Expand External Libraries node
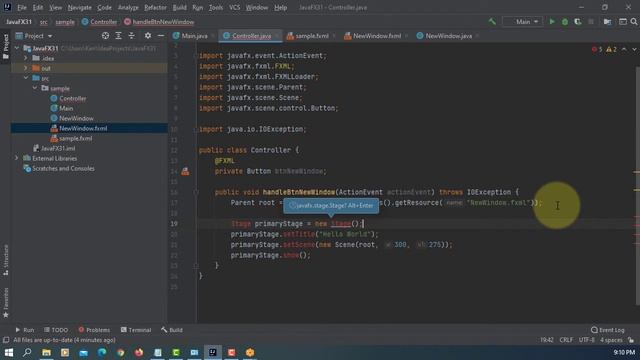 pos(17,158)
